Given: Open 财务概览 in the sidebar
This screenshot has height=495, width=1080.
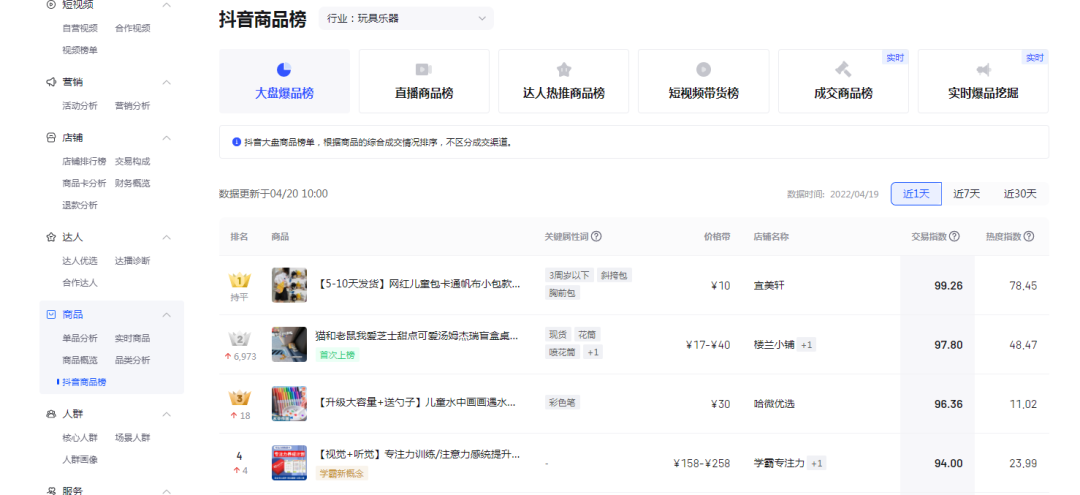Looking at the screenshot, I should (132, 183).
